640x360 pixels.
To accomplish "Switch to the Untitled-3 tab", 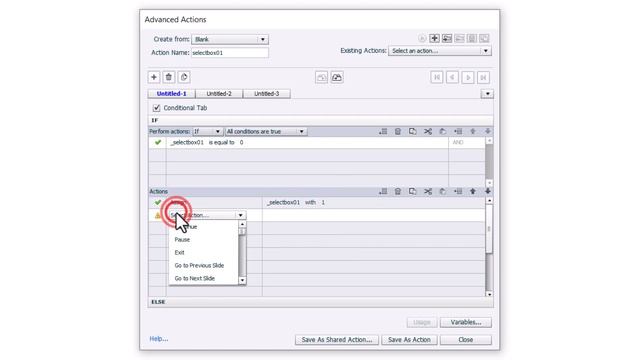I will point(267,93).
